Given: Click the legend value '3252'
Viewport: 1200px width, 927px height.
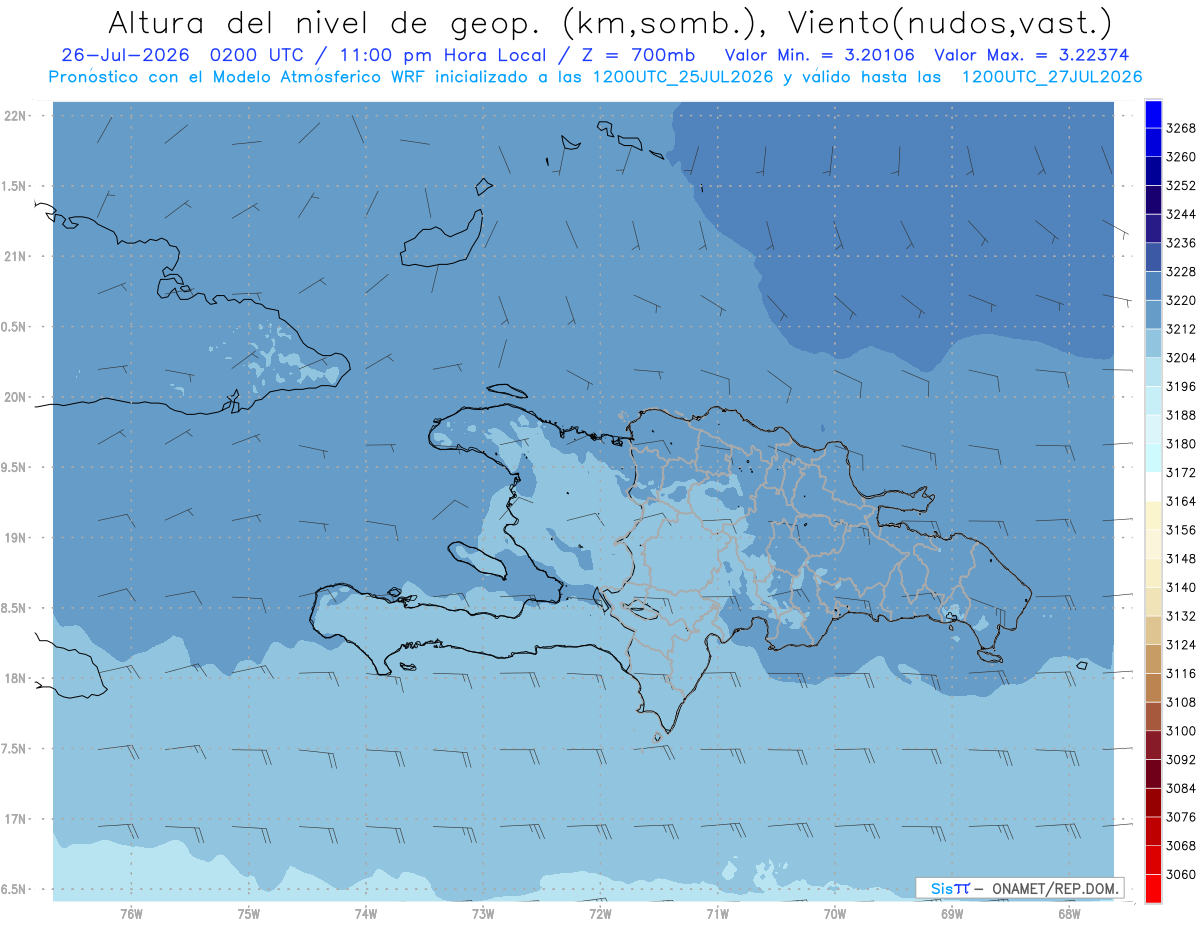Looking at the screenshot, I should point(1180,186).
